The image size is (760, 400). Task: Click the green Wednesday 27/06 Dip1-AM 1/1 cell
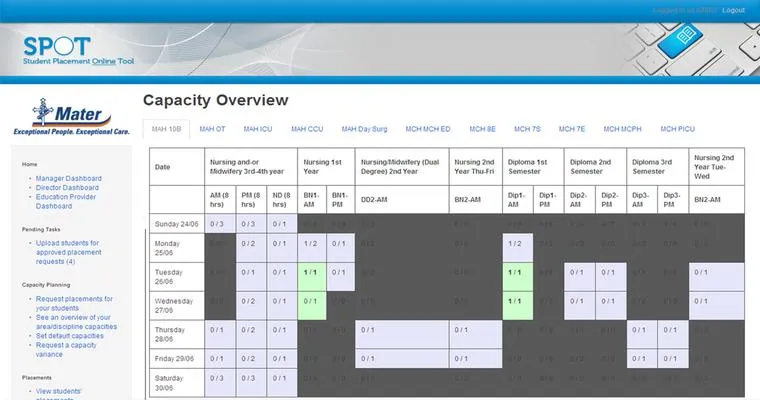click(518, 305)
